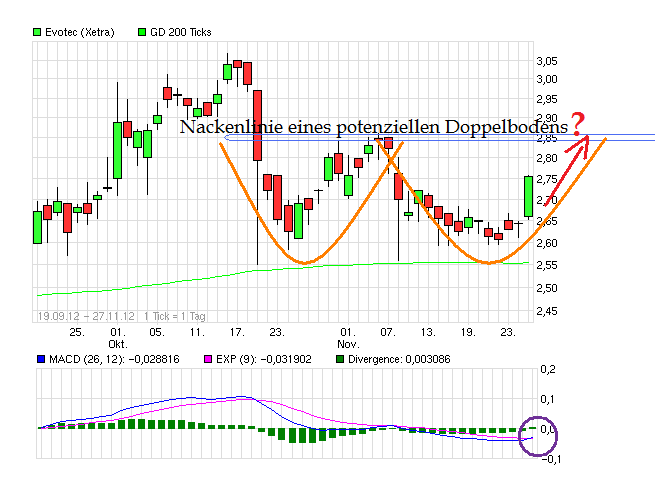Click the green Evotec (Xetra) legend swatch
The height and width of the screenshot is (499, 655).
(37, 32)
